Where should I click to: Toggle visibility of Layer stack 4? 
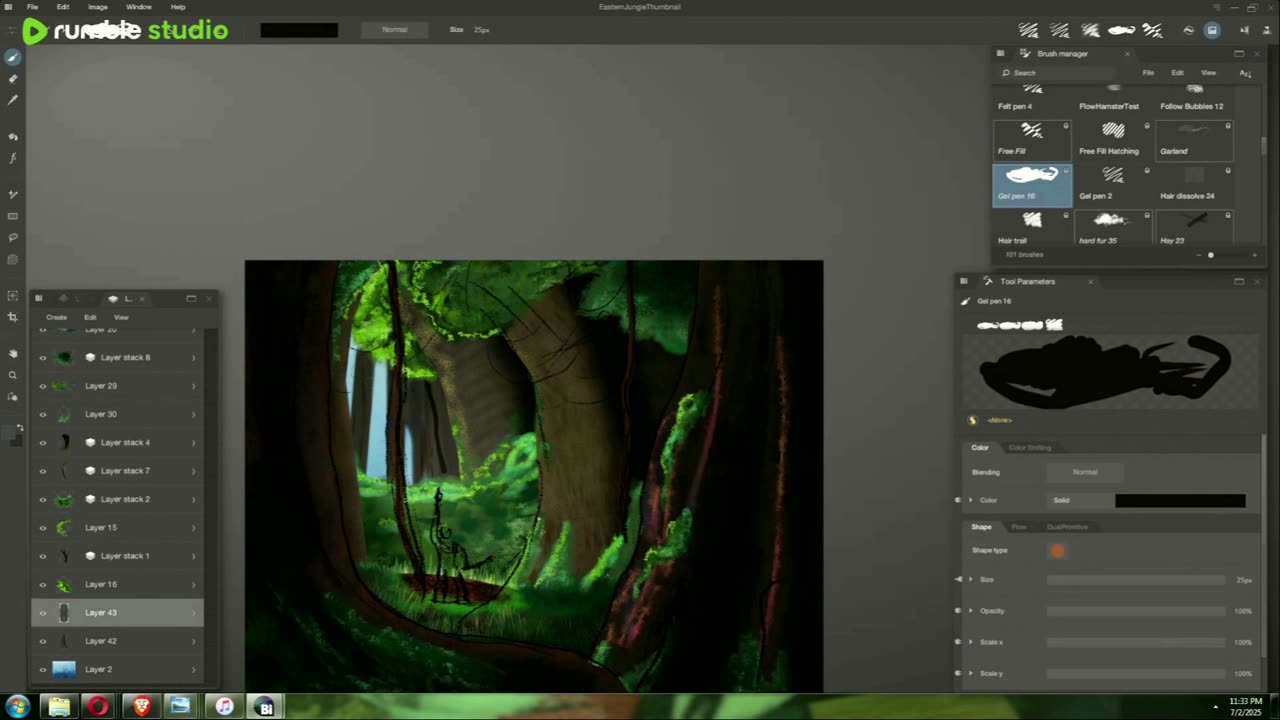pyautogui.click(x=43, y=442)
